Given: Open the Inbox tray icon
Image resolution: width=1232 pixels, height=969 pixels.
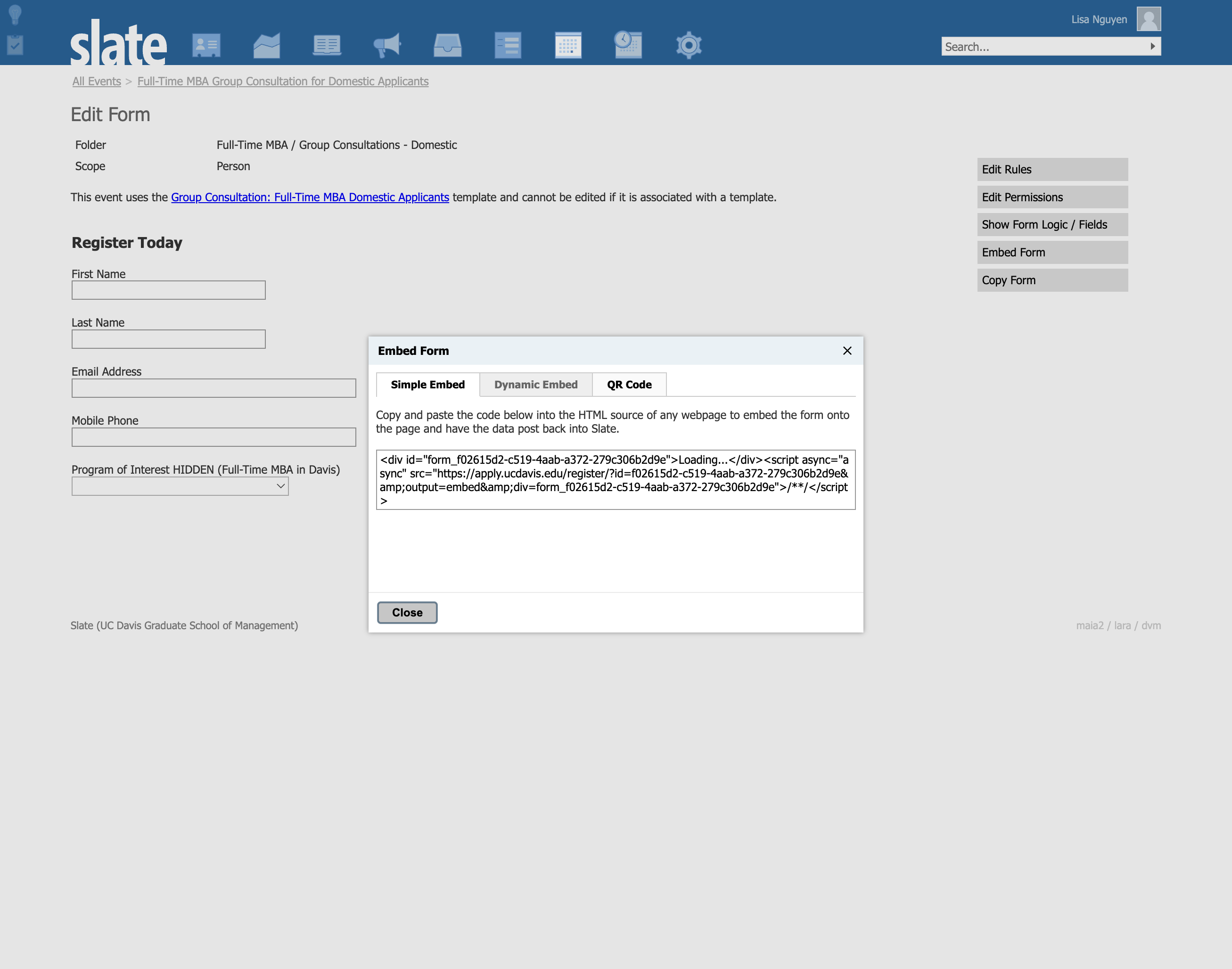Looking at the screenshot, I should click(448, 45).
